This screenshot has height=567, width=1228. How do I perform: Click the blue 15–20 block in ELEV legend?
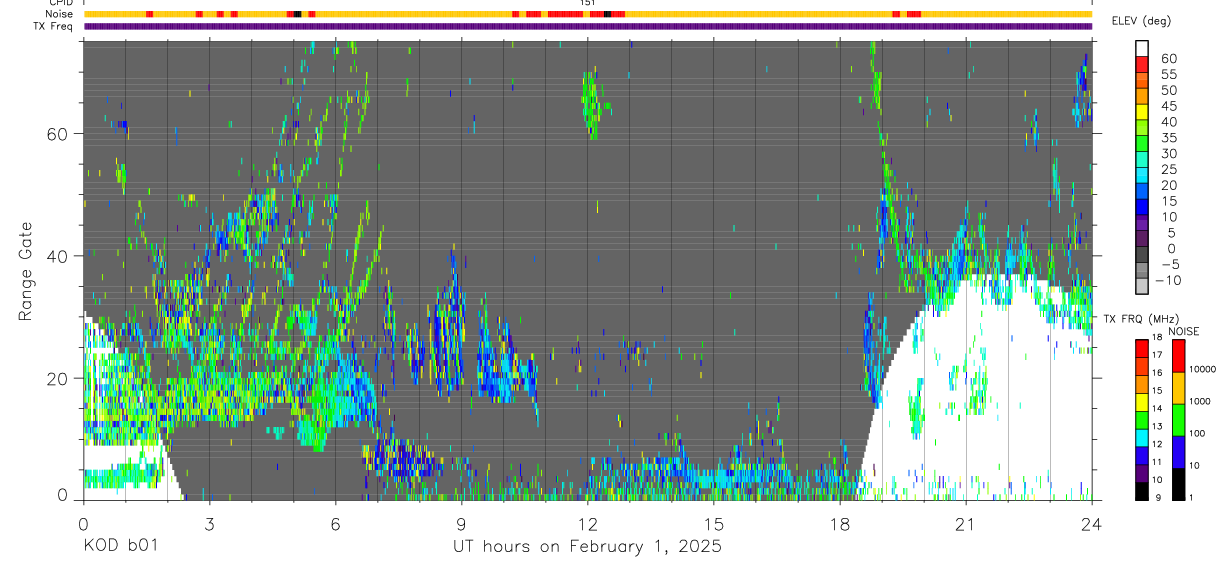click(1142, 192)
